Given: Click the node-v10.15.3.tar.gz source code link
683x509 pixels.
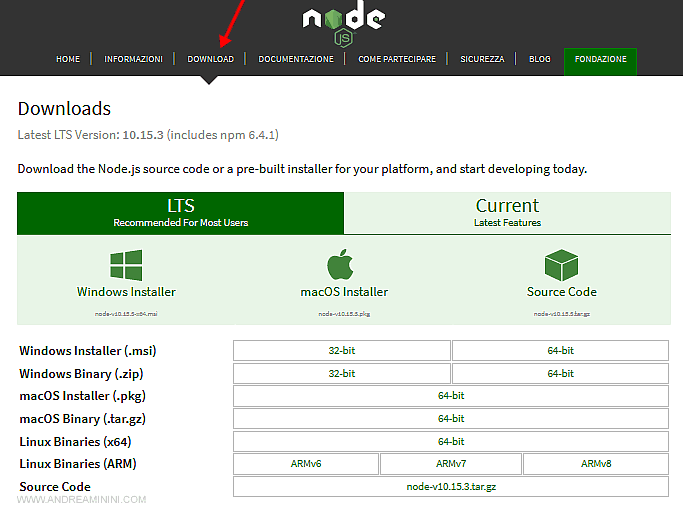Looking at the screenshot, I should [x=451, y=487].
